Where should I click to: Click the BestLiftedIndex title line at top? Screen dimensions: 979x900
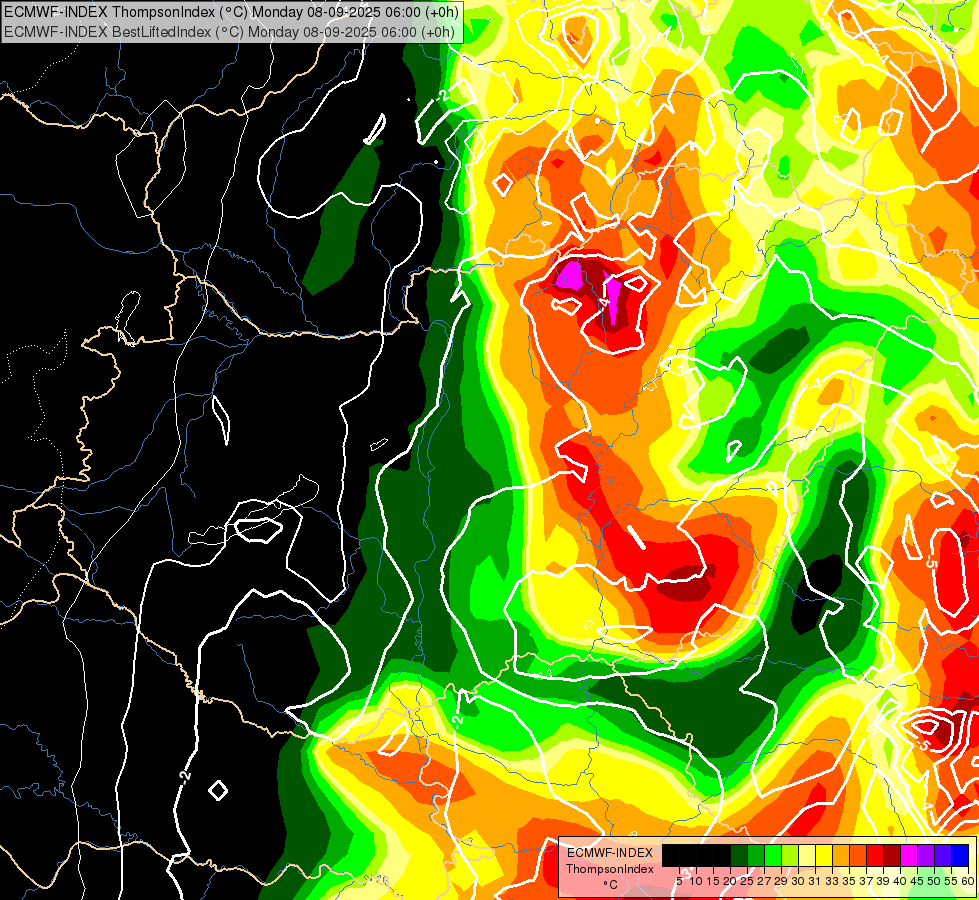click(x=230, y=32)
